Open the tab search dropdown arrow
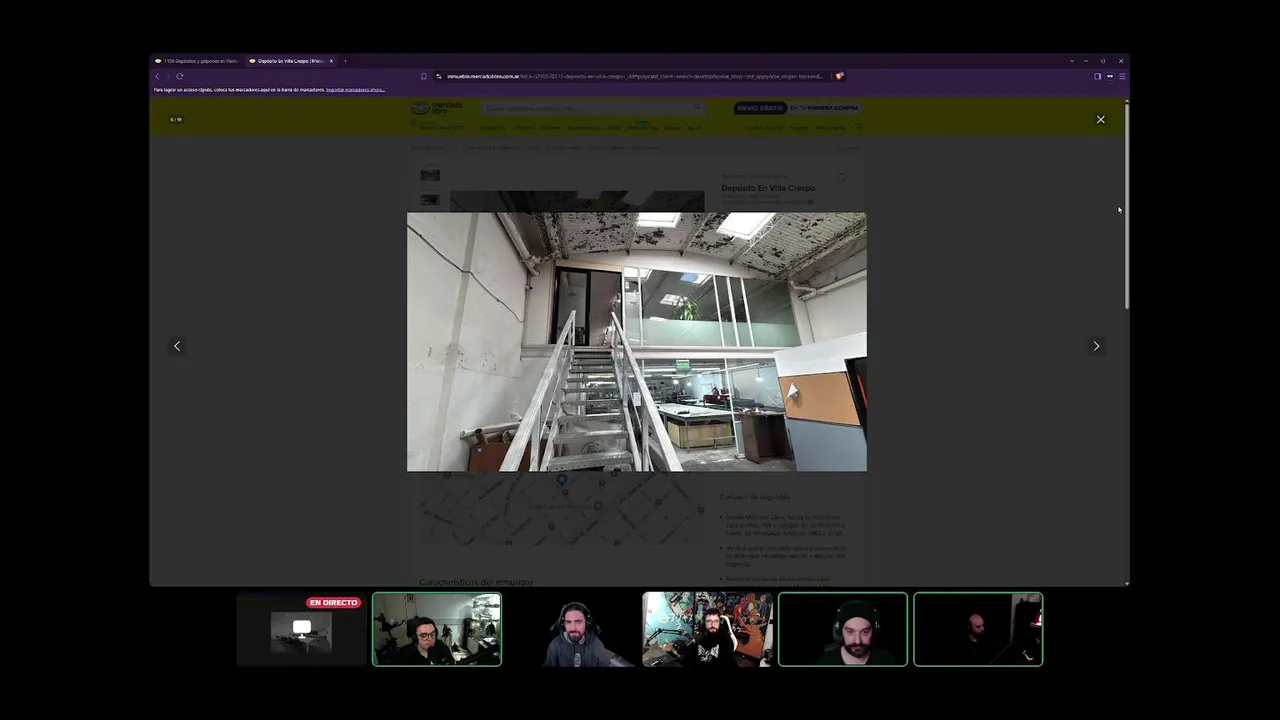1280x720 pixels. point(1071,61)
